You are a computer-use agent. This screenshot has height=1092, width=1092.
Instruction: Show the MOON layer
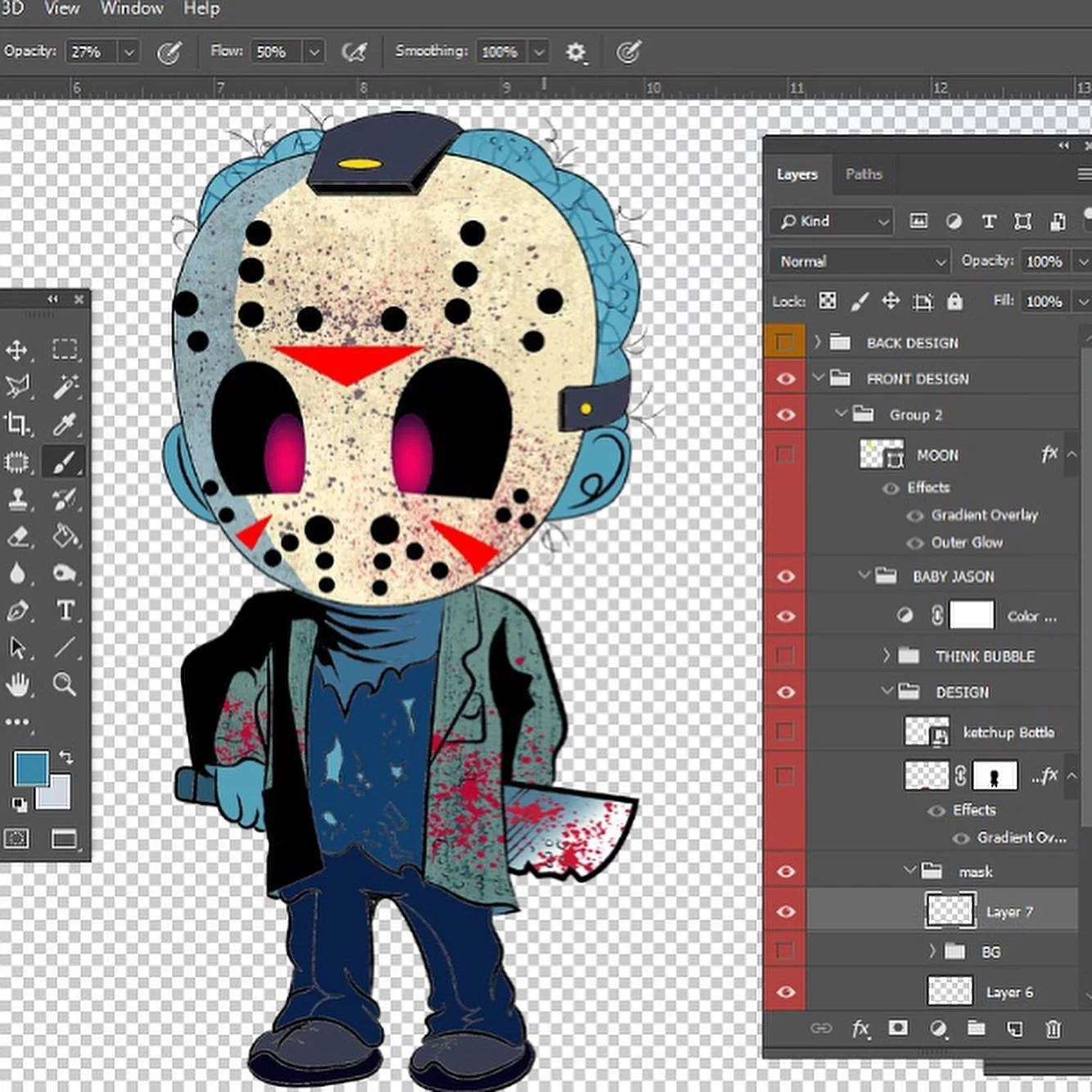coord(784,454)
